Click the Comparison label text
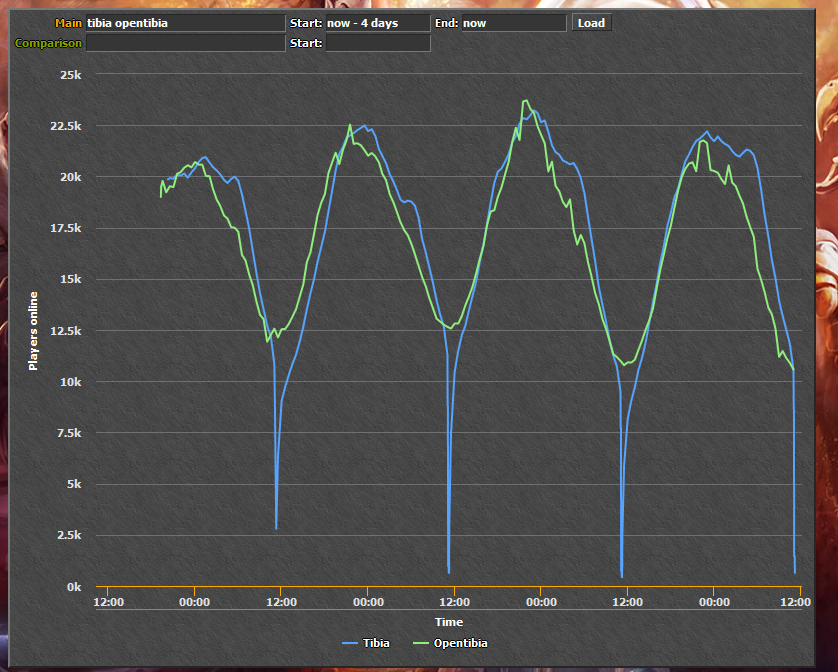 [x=48, y=43]
